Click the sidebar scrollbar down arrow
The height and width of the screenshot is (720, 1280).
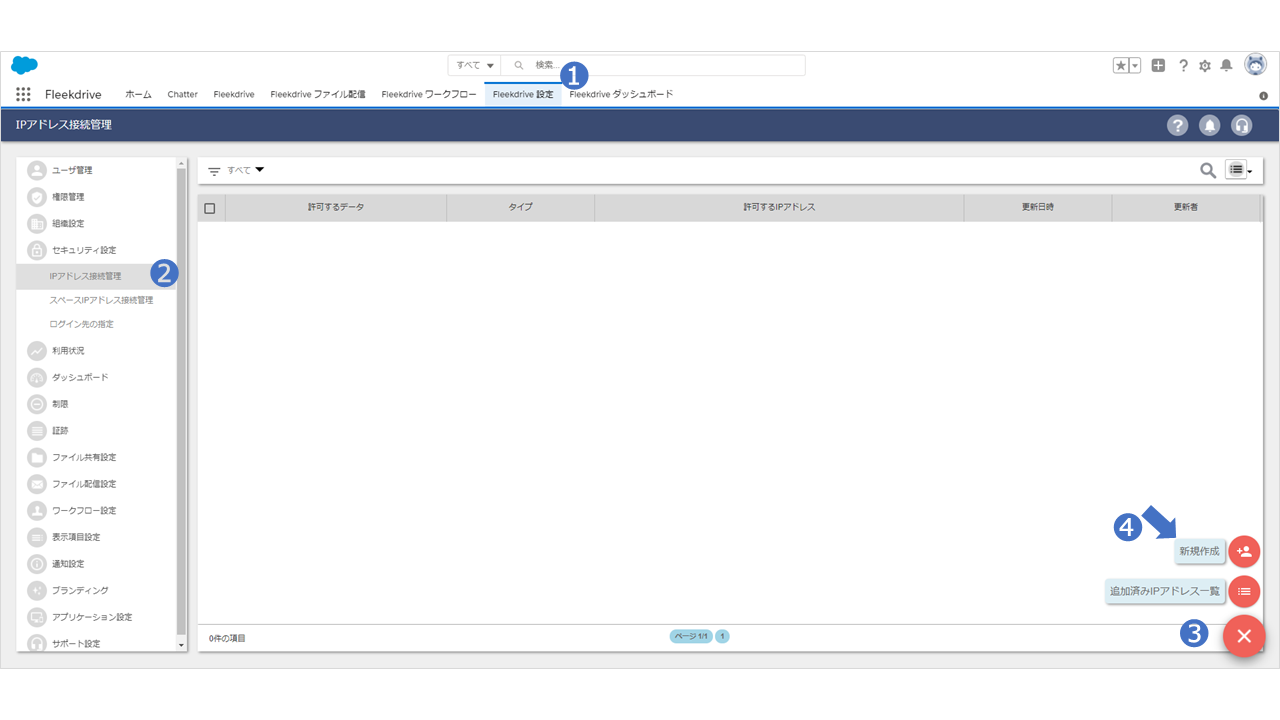(181, 646)
